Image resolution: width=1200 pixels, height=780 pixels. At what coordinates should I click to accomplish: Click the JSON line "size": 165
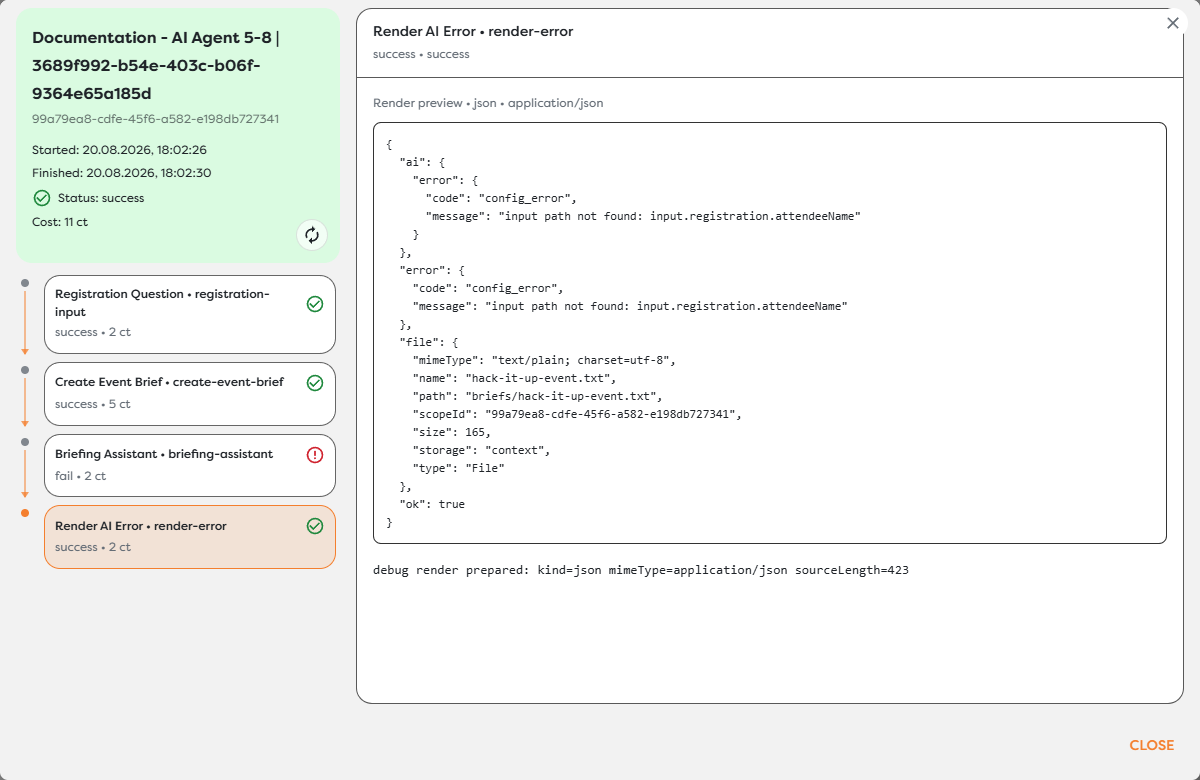point(452,432)
